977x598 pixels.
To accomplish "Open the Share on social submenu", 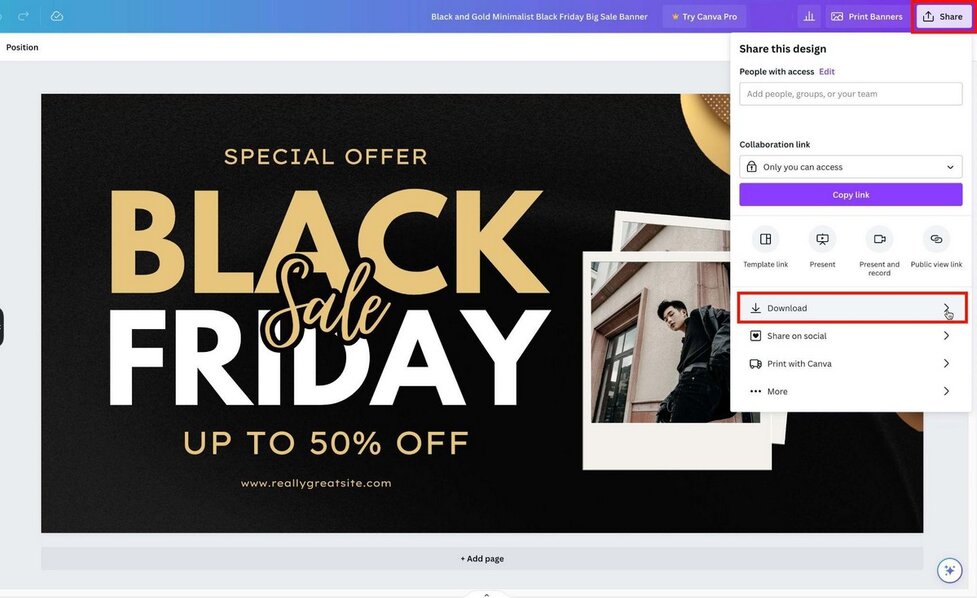I will (x=850, y=336).
